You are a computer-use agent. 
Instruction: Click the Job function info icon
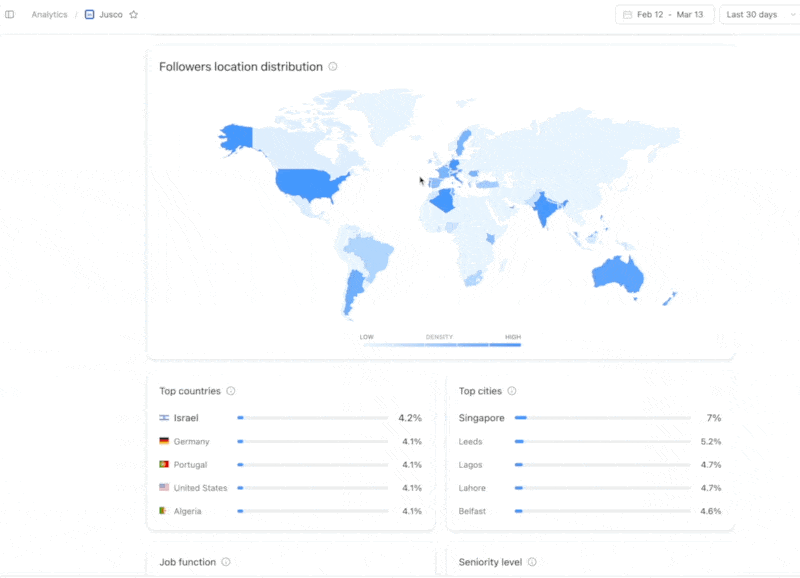226,562
